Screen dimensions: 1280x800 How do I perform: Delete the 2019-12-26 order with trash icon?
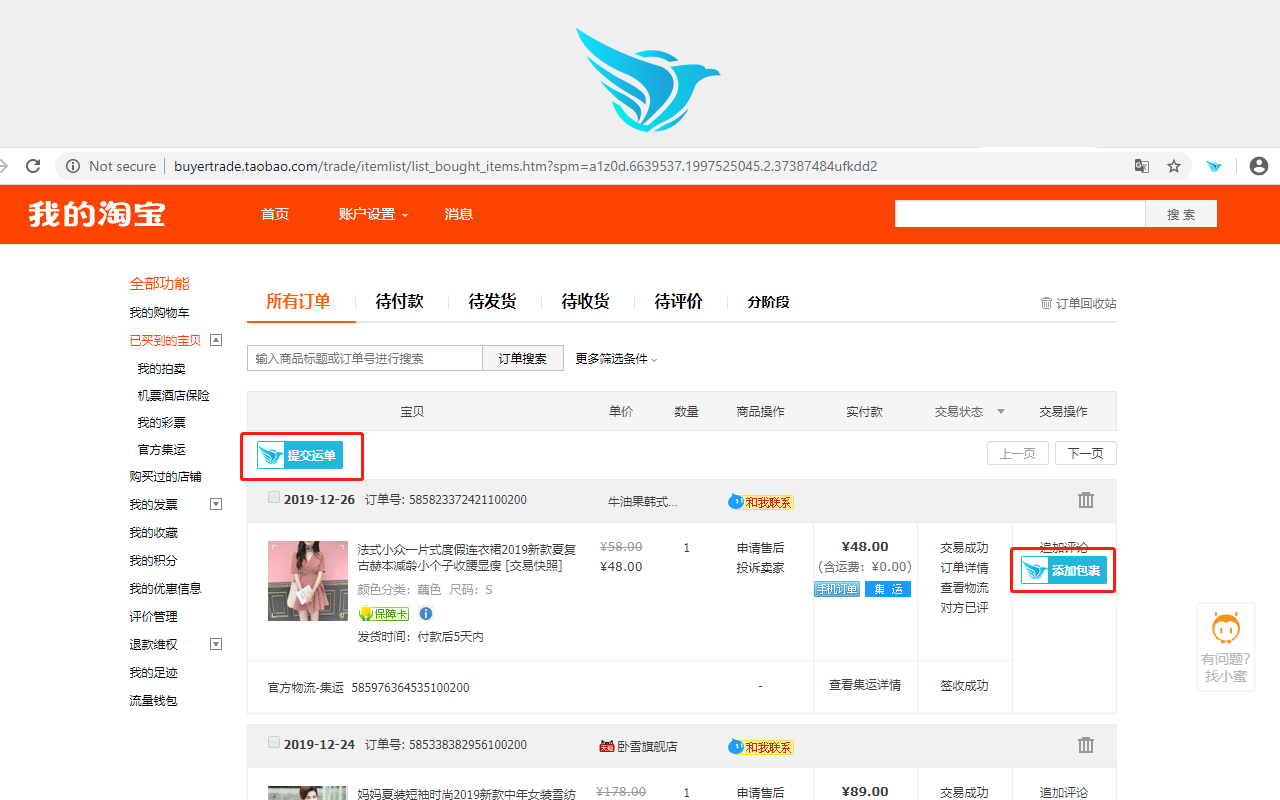coord(1086,500)
